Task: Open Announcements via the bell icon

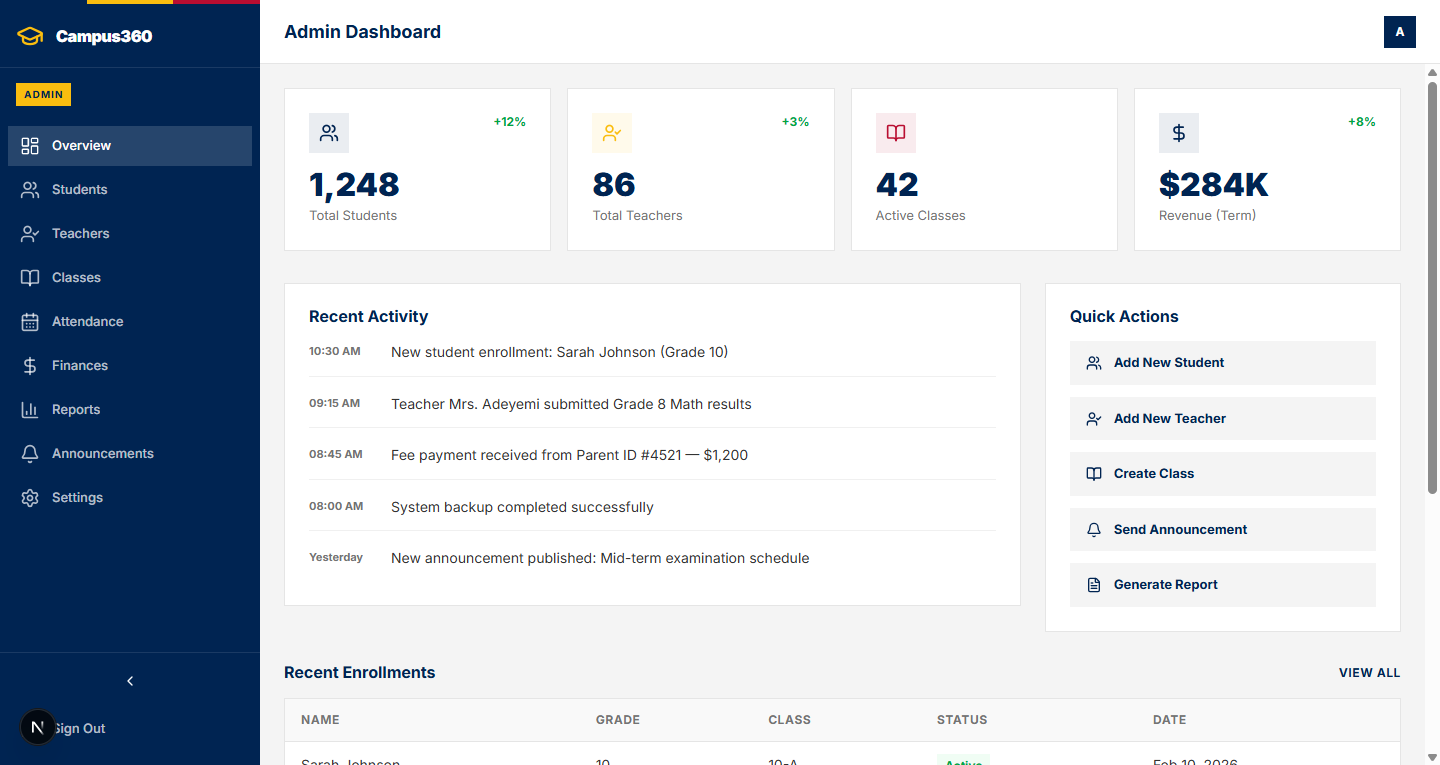Action: tap(31, 453)
